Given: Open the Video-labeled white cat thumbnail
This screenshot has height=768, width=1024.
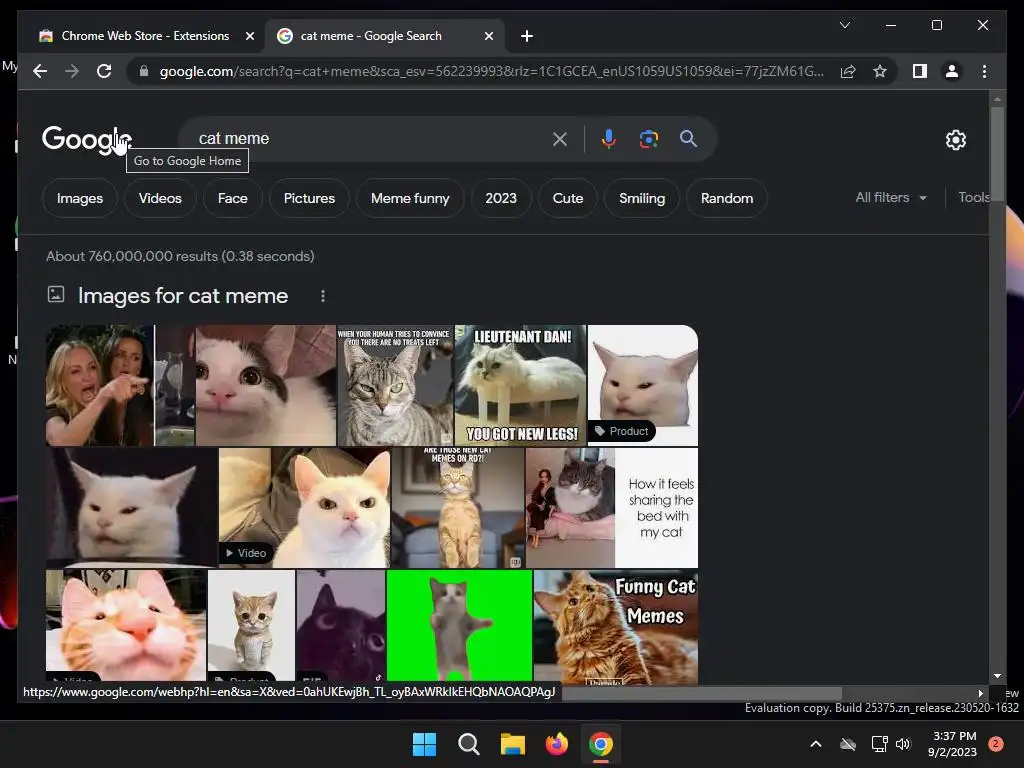Looking at the screenshot, I should (x=304, y=507).
